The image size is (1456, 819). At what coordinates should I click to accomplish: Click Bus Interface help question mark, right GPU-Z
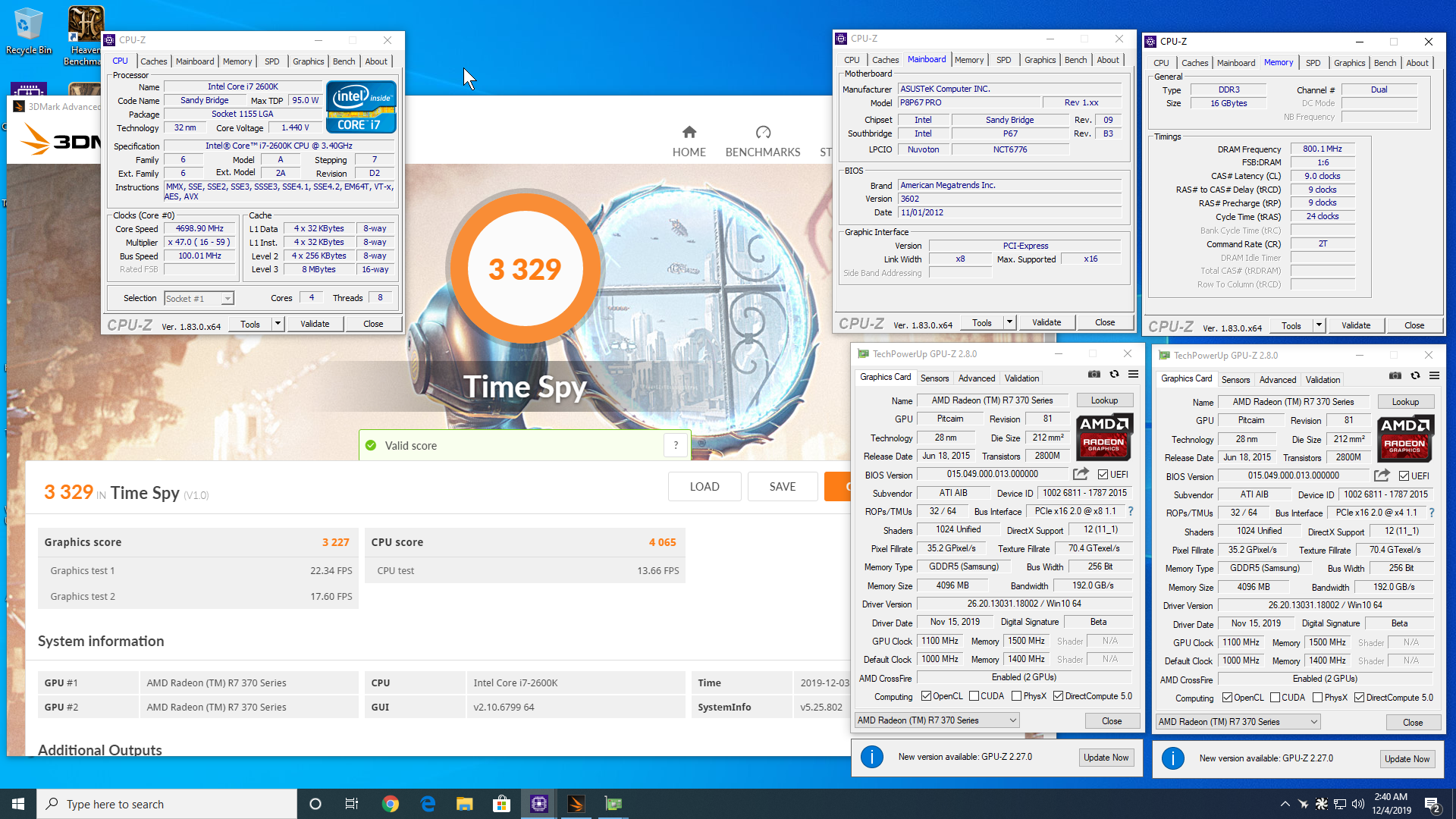click(1431, 513)
